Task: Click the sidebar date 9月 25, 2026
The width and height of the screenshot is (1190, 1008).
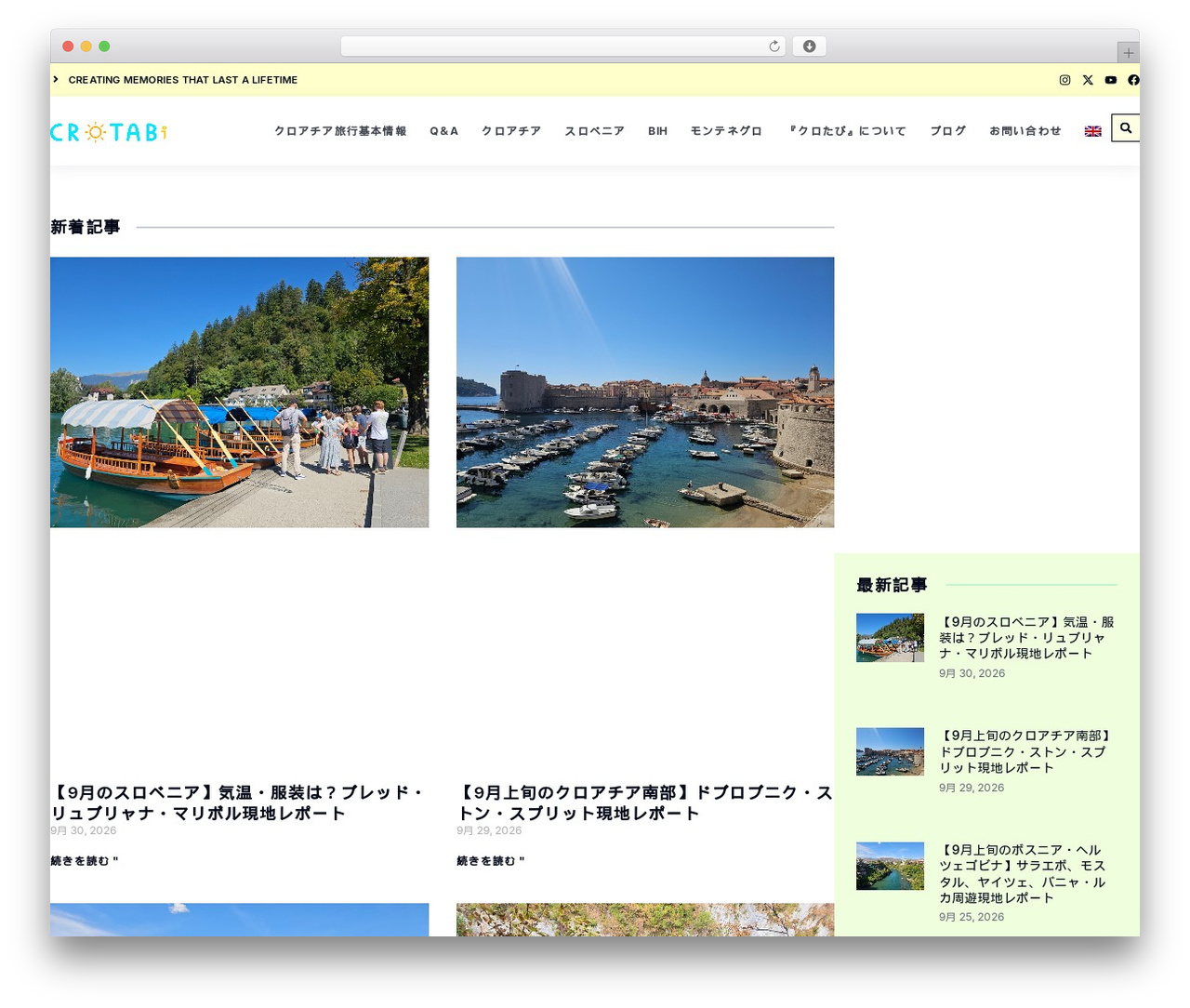Action: point(972,917)
